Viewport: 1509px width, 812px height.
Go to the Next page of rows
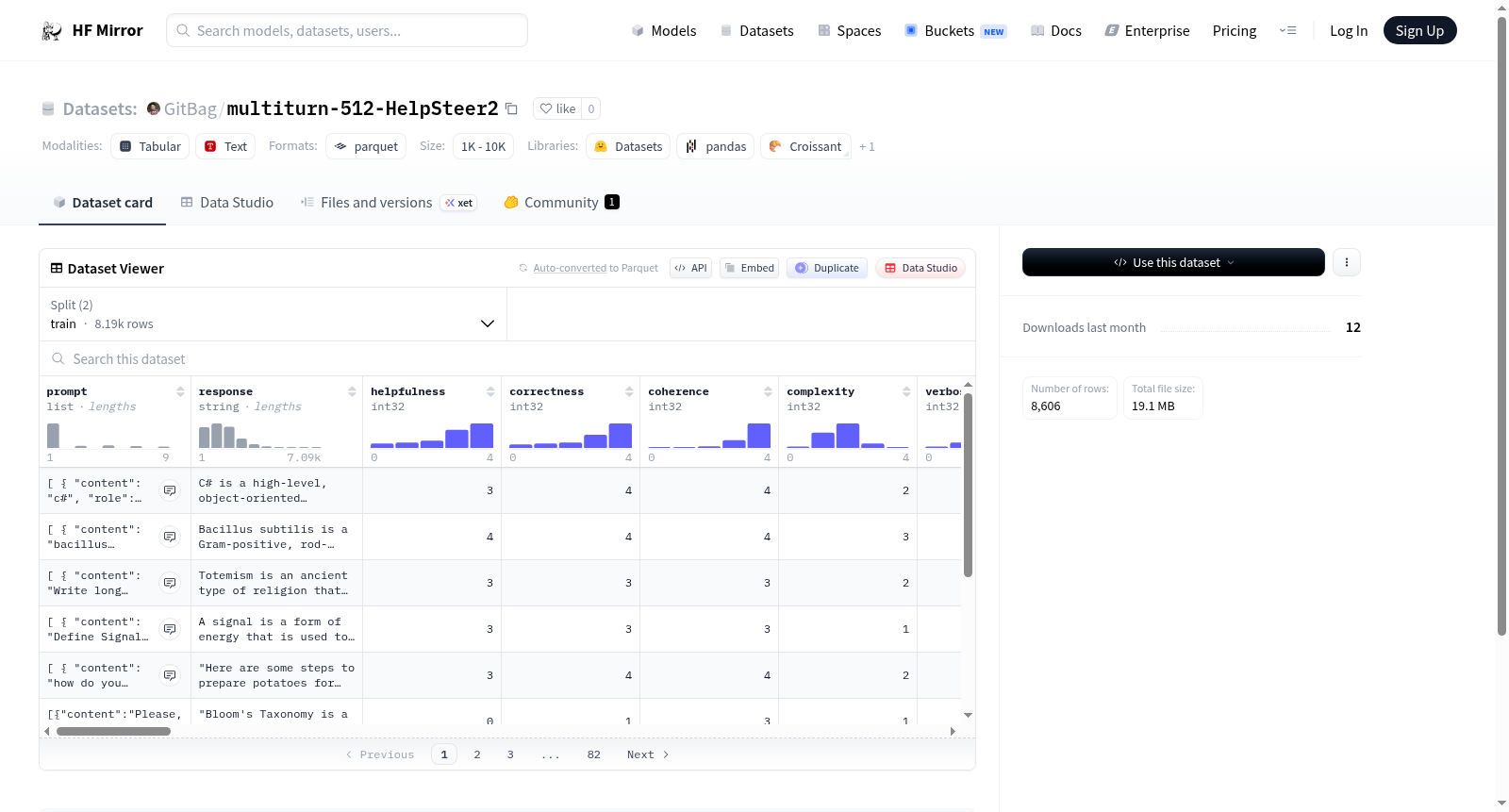pyautogui.click(x=648, y=754)
